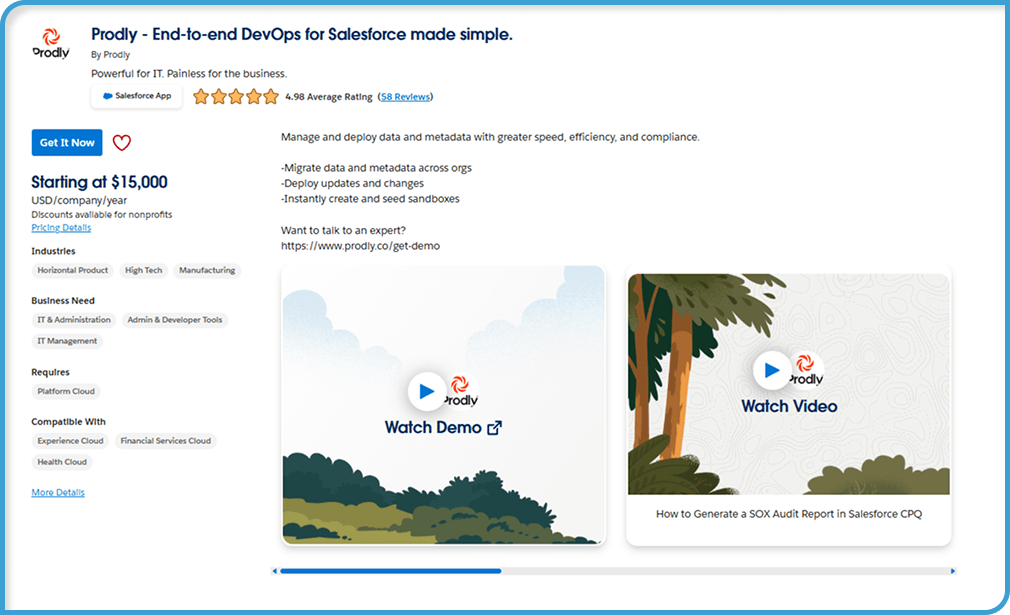Click the 'By Prodly' publisher text

110,55
